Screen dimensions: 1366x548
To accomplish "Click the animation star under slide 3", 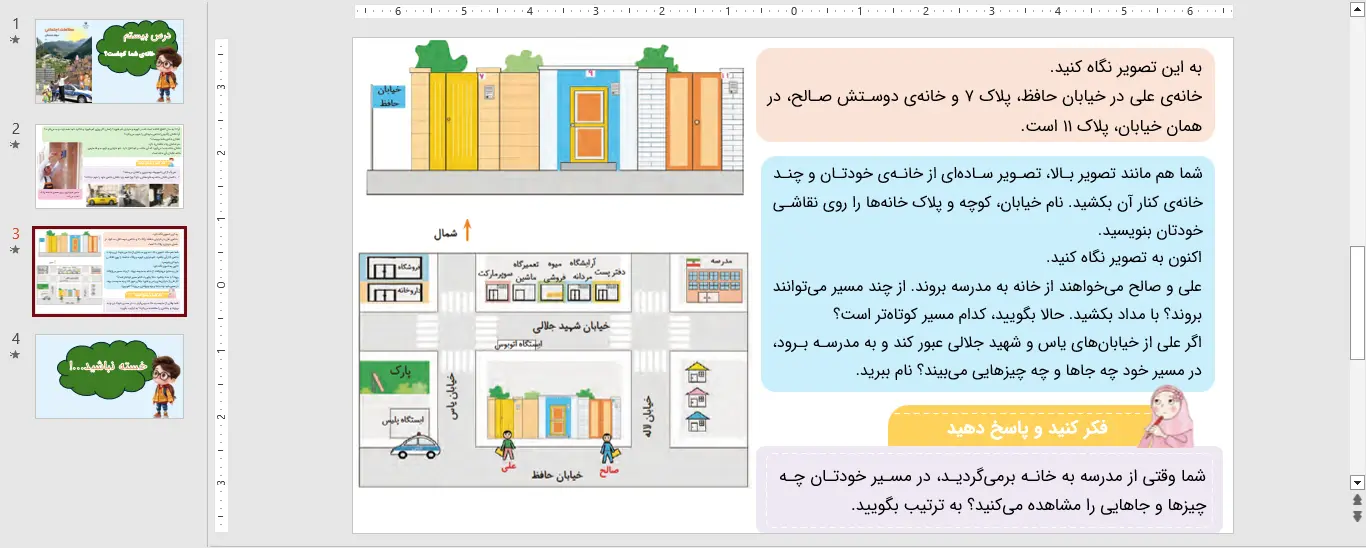I will (15, 250).
